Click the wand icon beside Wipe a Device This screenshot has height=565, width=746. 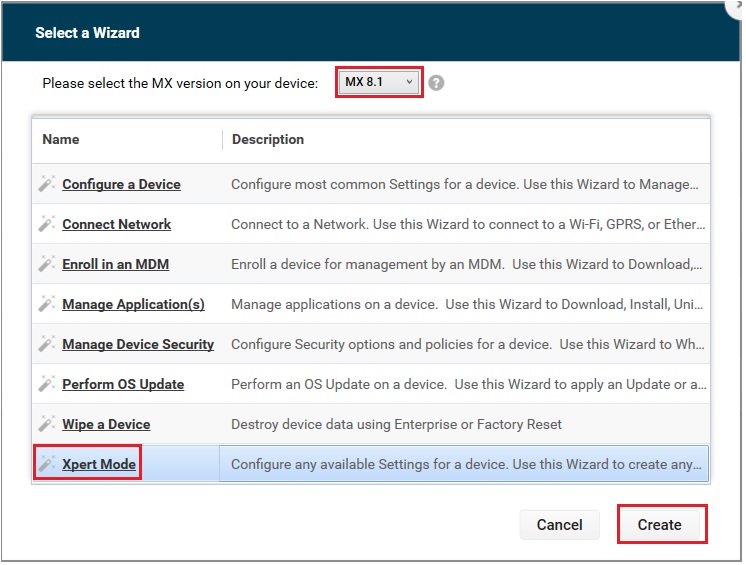pyautogui.click(x=47, y=423)
